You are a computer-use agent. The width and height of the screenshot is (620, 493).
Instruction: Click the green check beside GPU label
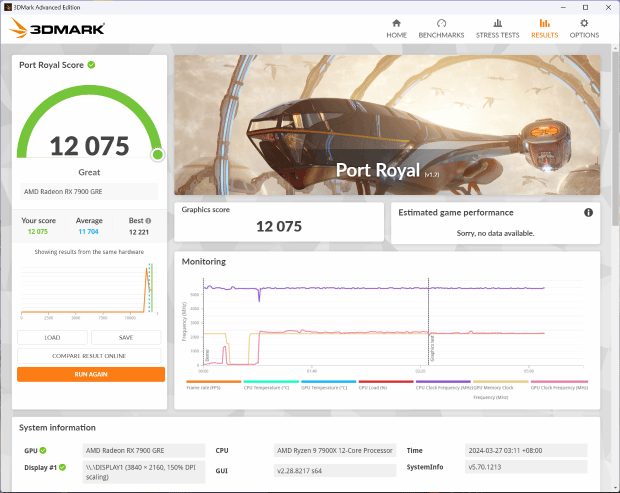coord(43,450)
